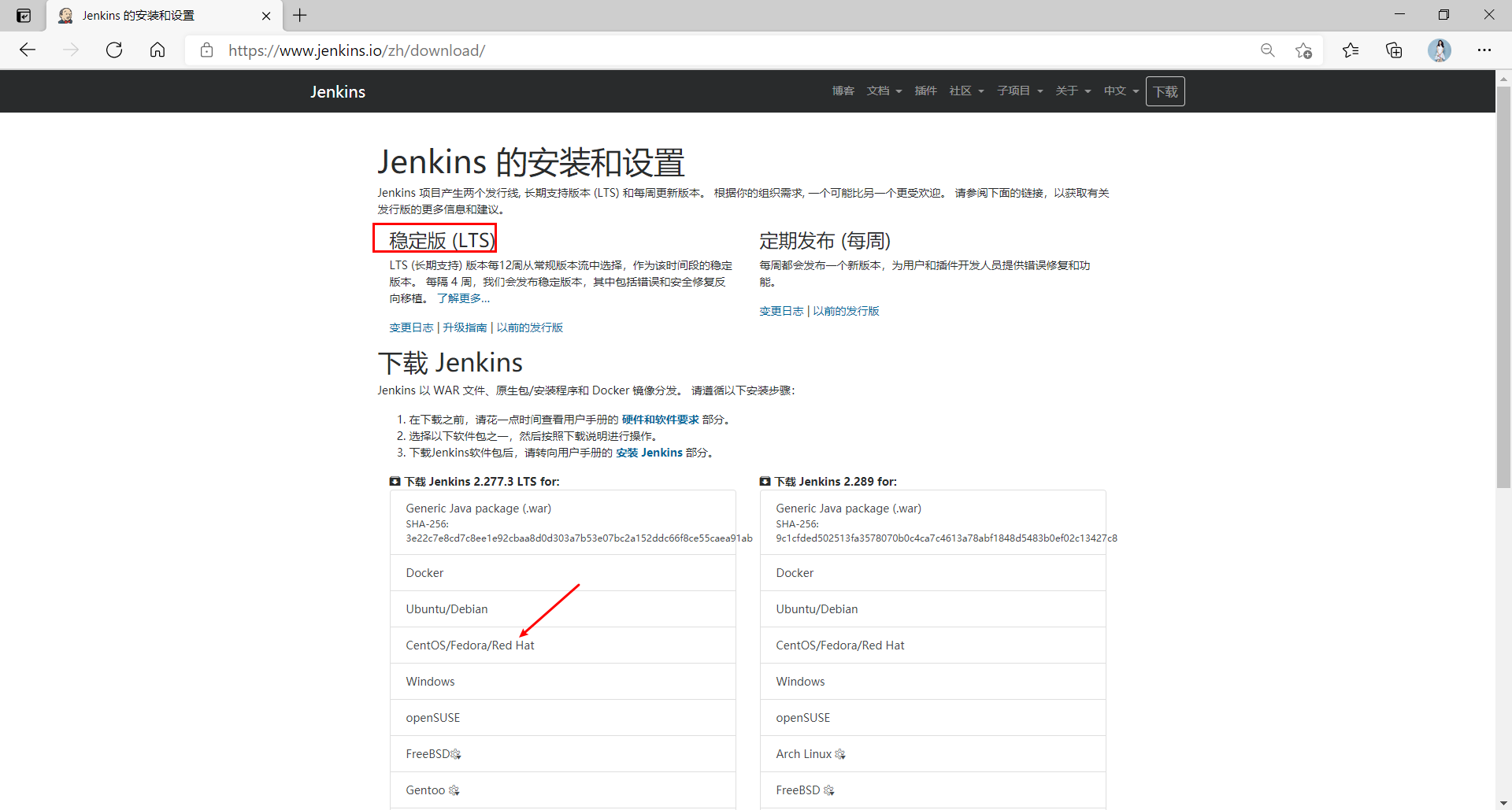The height and width of the screenshot is (810, 1512).
Task: Expand the 关于 dropdown
Action: [x=1073, y=91]
